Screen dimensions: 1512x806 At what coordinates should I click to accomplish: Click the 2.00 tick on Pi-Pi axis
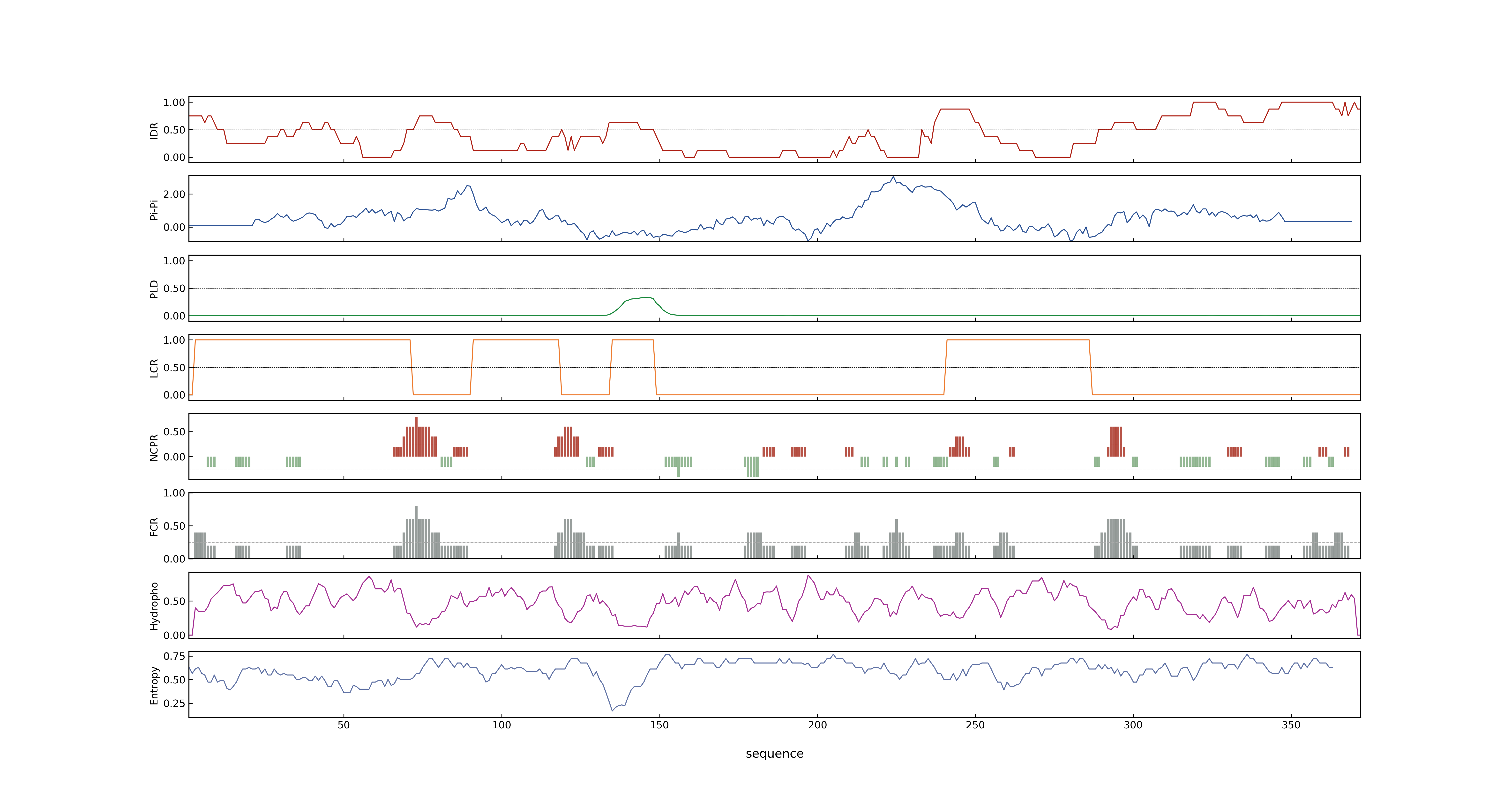coord(174,194)
